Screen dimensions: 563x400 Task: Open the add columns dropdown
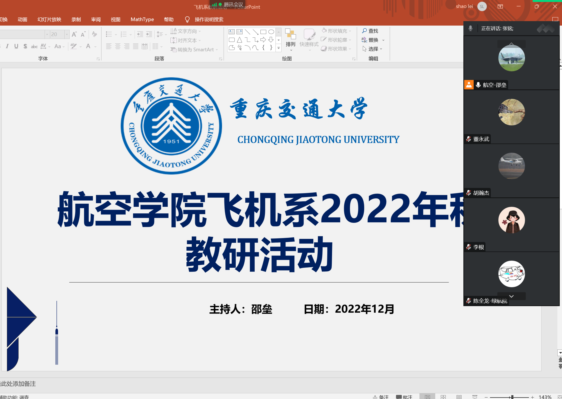click(x=157, y=46)
